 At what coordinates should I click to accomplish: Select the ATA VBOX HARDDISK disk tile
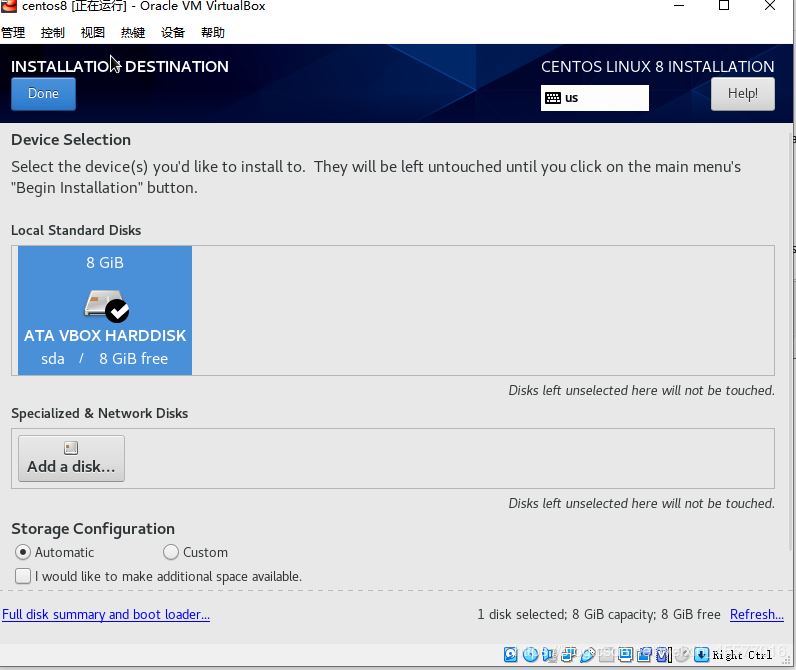[x=105, y=310]
